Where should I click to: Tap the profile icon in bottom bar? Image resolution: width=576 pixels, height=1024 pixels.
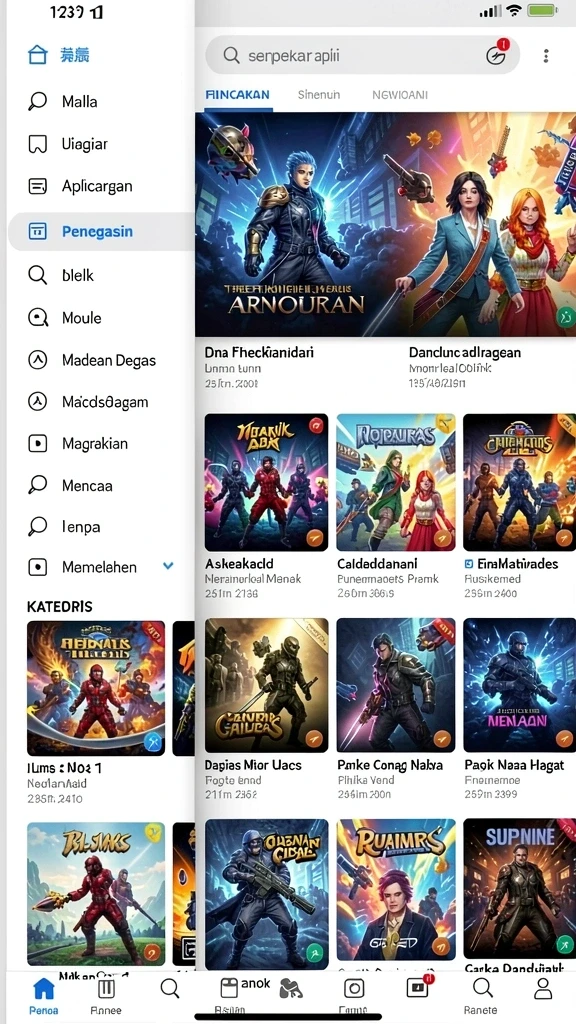pyautogui.click(x=543, y=989)
